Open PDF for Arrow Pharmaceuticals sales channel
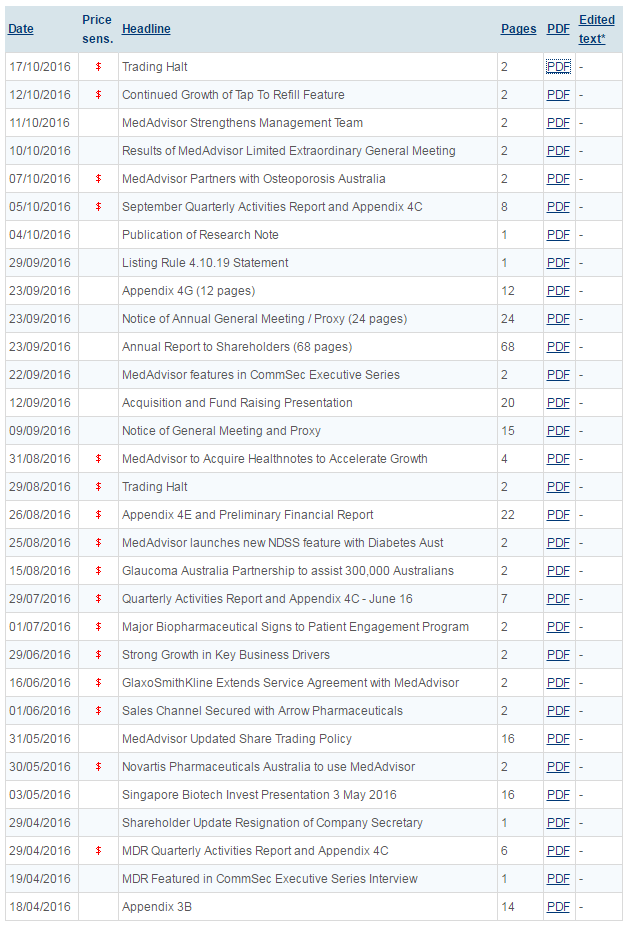The width and height of the screenshot is (626, 926). pos(558,710)
